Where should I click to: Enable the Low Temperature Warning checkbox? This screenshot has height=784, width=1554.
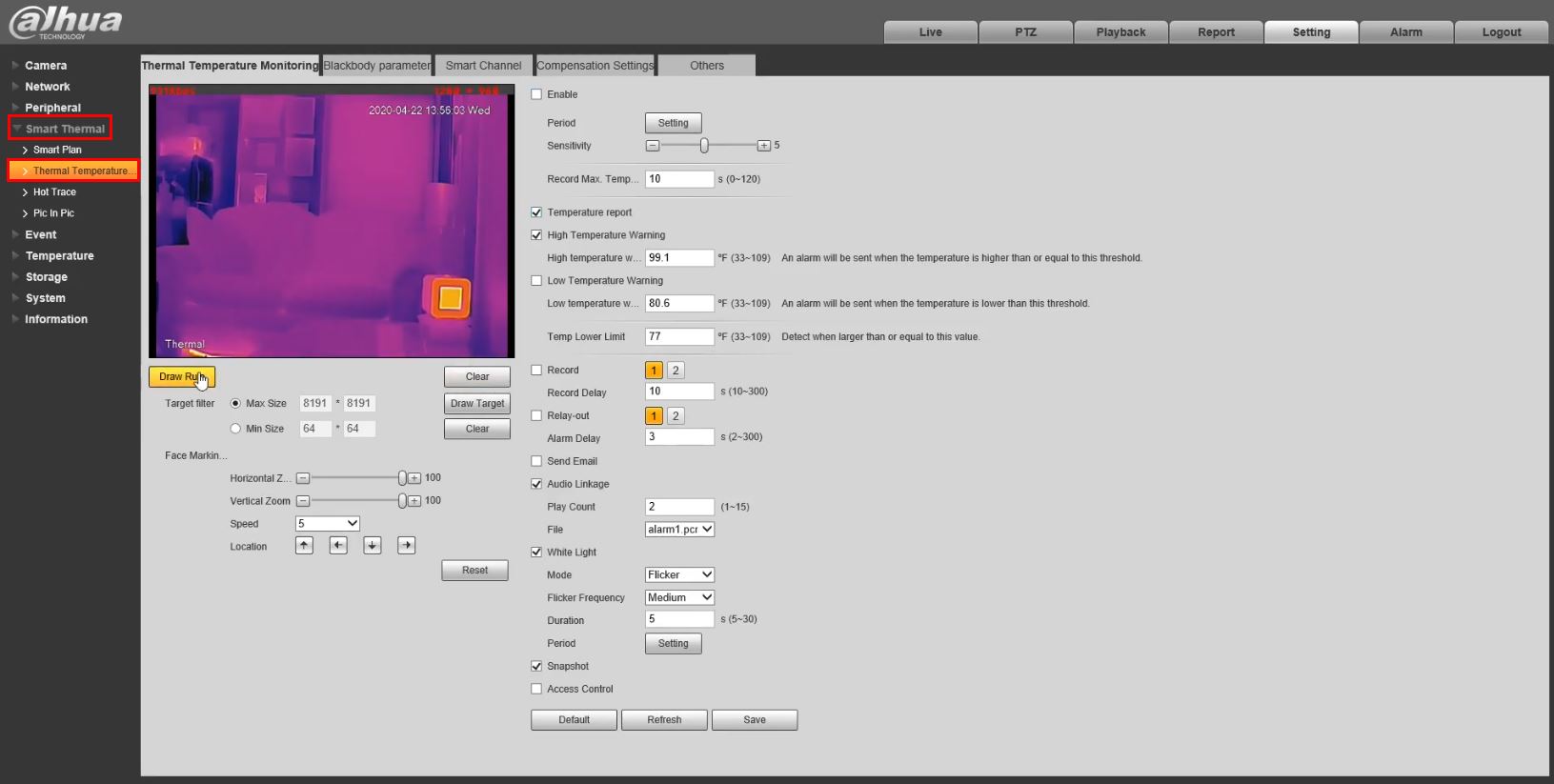(x=536, y=281)
